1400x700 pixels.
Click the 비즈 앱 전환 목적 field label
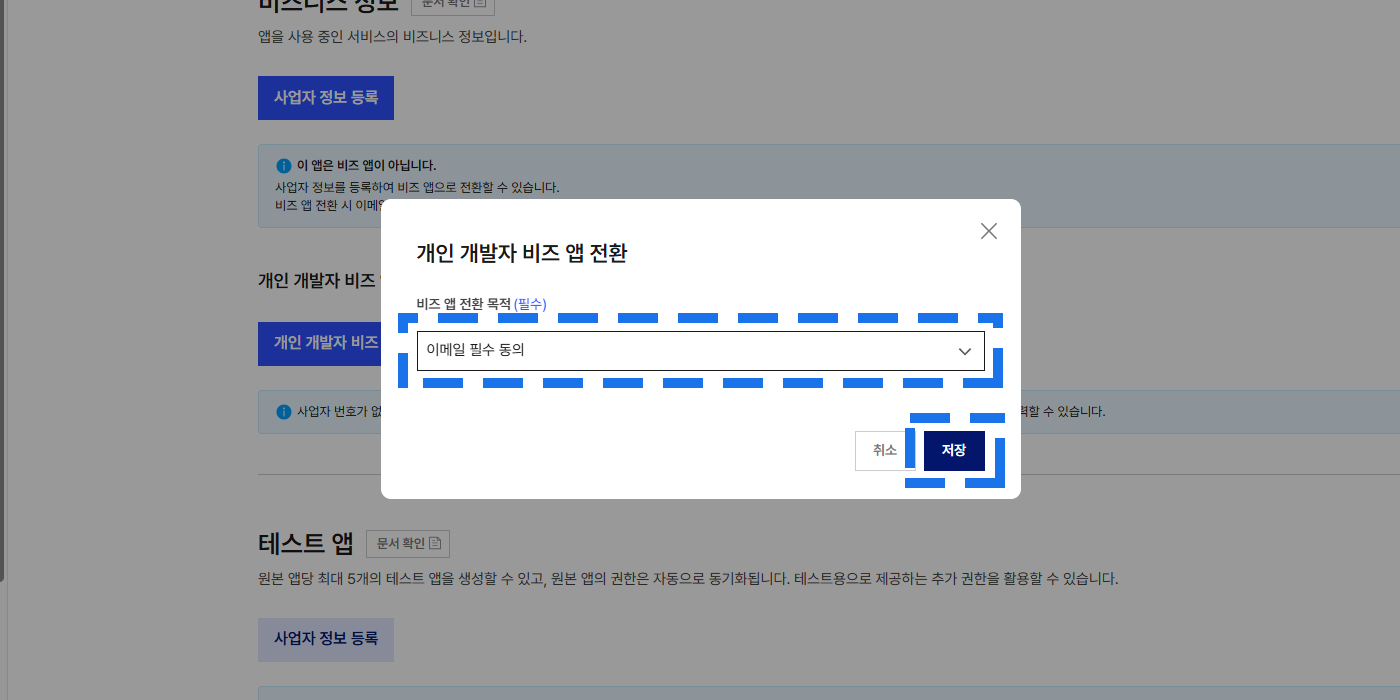click(x=463, y=304)
